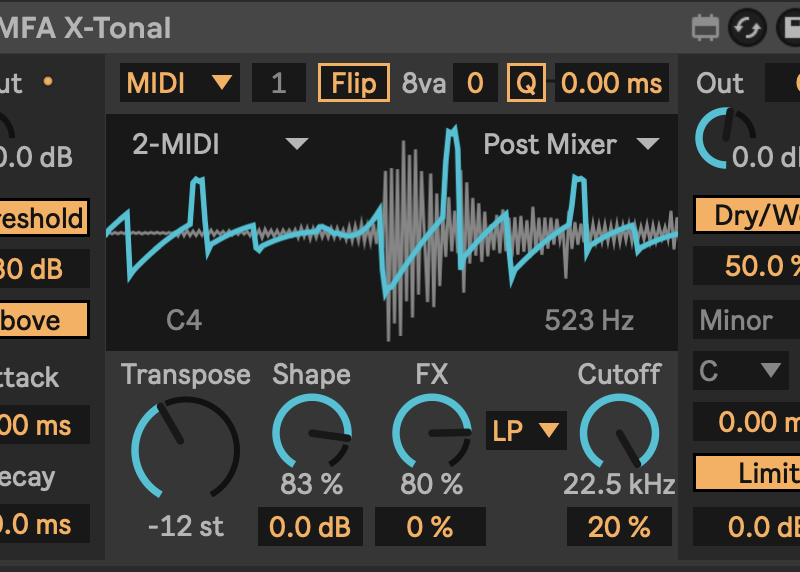Image resolution: width=800 pixels, height=572 pixels.
Task: Expand the Post Mixer routing dropdown
Action: coord(571,144)
